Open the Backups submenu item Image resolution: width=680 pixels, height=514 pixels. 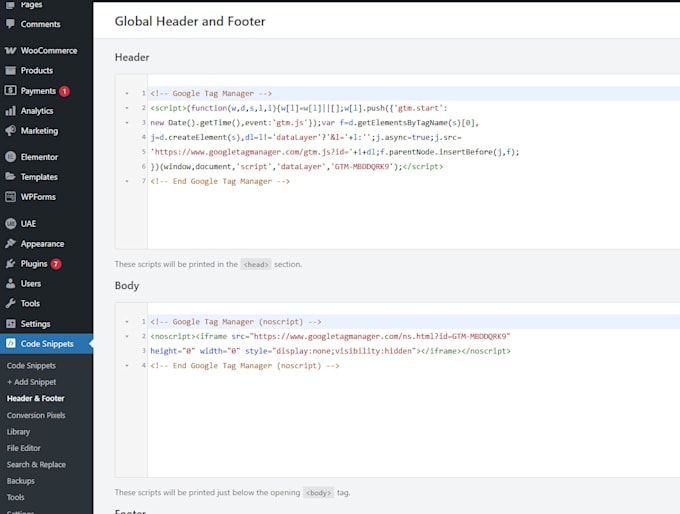coord(20,481)
